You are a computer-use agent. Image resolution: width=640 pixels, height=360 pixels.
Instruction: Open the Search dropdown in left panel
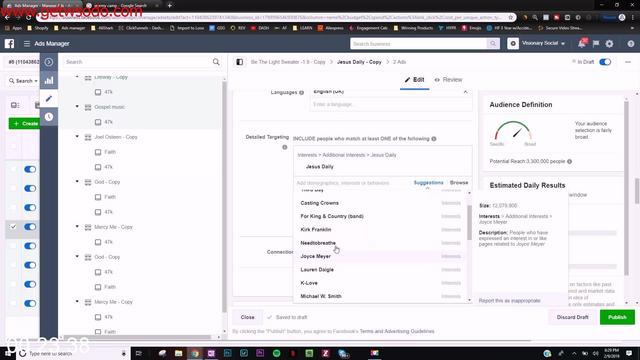click(x=23, y=81)
